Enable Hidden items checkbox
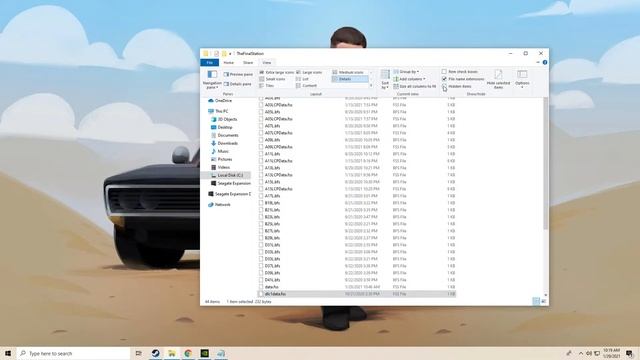 (444, 86)
